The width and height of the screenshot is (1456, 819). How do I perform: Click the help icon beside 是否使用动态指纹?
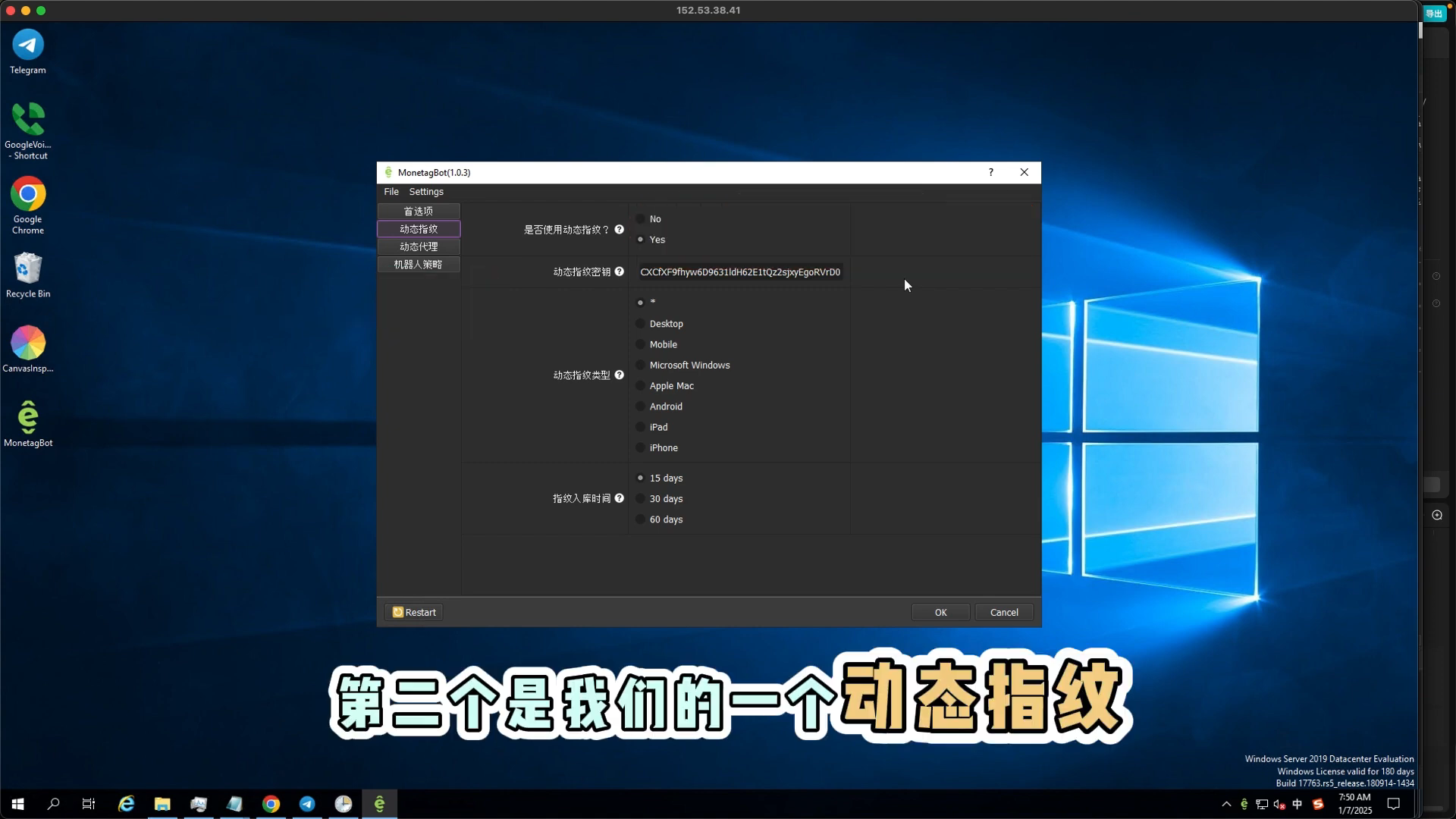[x=620, y=229]
